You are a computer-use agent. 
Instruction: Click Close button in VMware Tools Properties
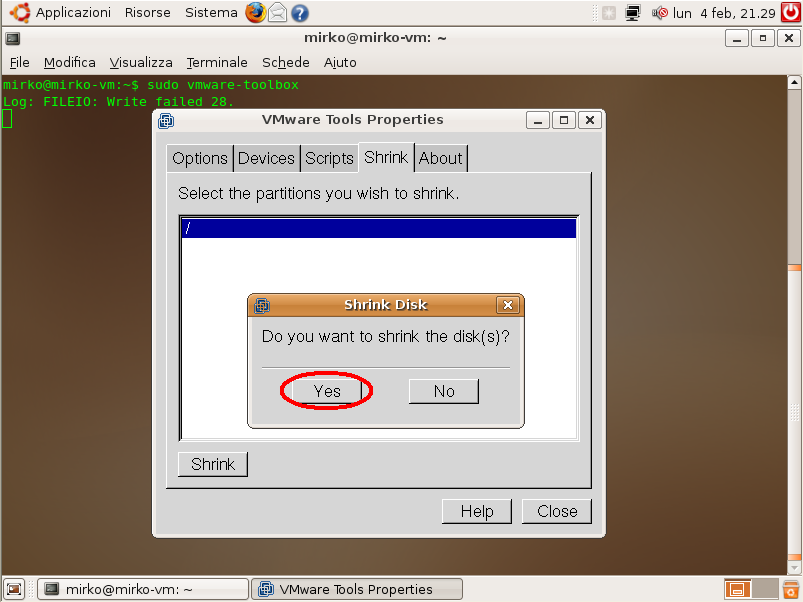pos(557,511)
